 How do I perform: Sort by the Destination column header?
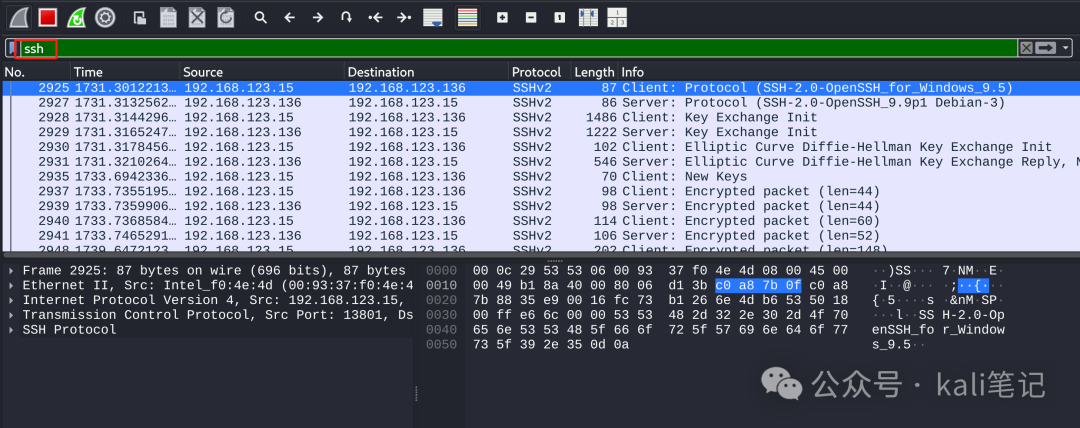click(x=426, y=72)
